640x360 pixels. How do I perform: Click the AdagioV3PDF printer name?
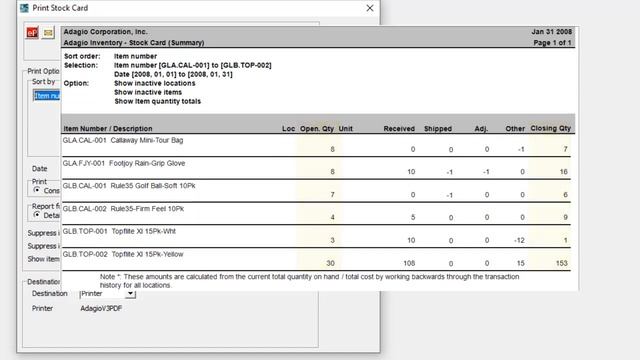(101, 309)
